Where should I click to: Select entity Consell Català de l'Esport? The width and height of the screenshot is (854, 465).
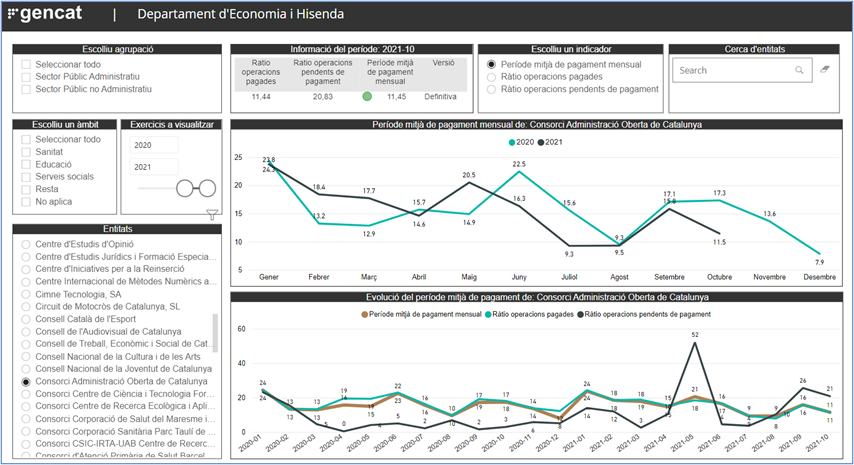click(x=26, y=320)
